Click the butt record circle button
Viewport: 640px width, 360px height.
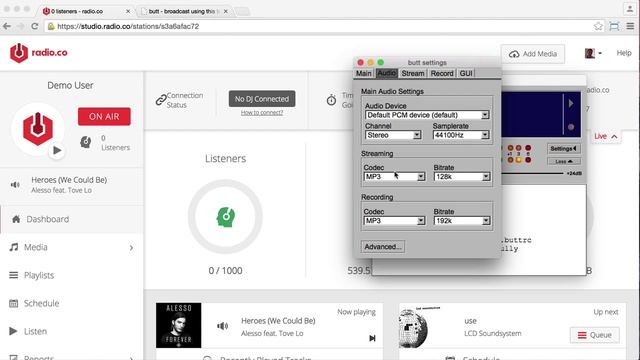[x=571, y=127]
